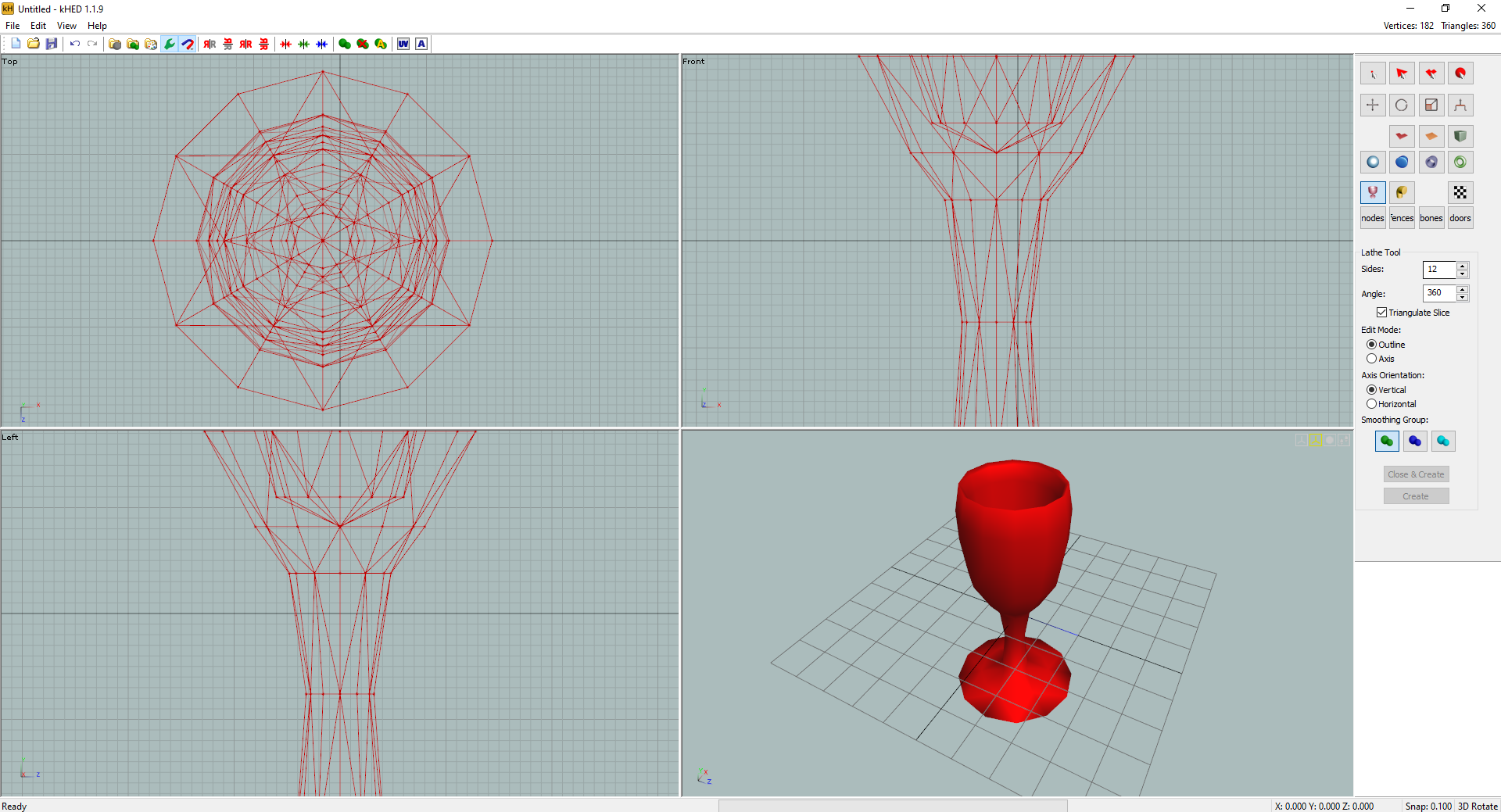Switch axis orientation to Horizontal
Image resolution: width=1501 pixels, height=812 pixels.
1371,404
